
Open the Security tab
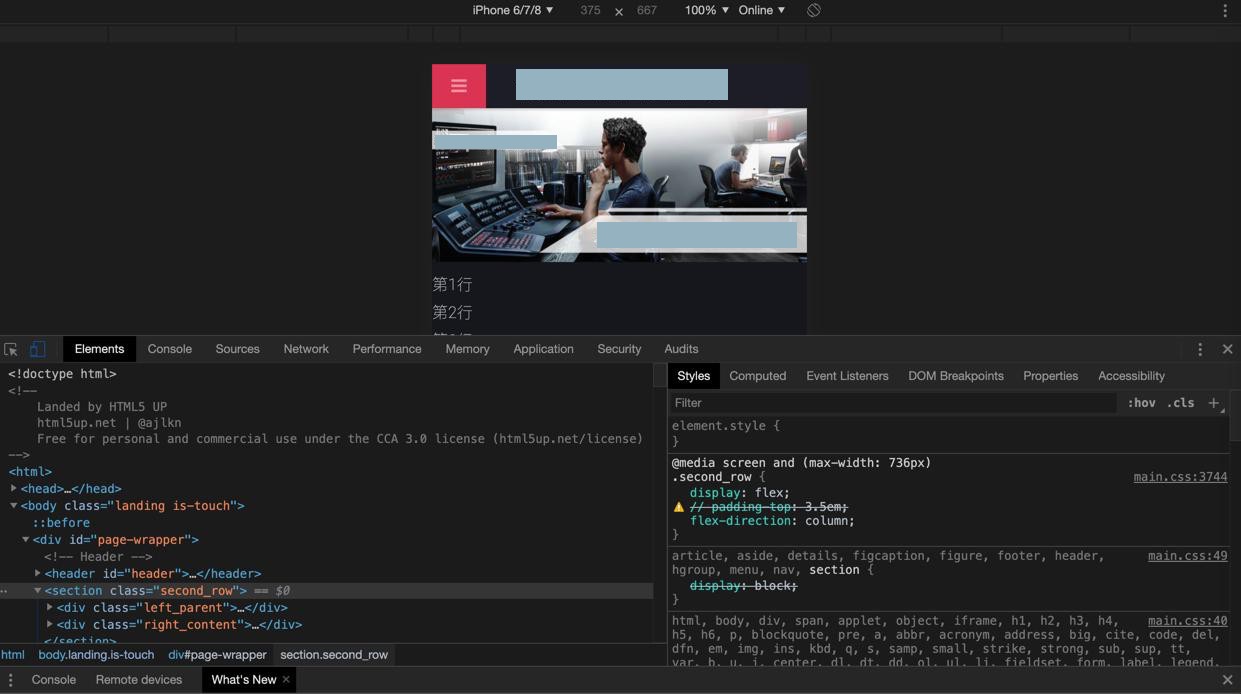[619, 349]
